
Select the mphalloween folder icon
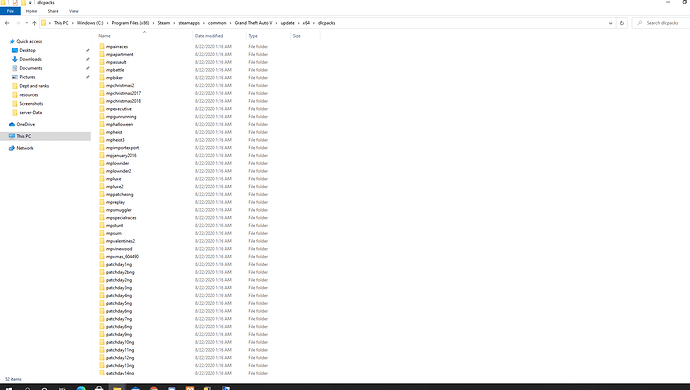click(x=102, y=124)
